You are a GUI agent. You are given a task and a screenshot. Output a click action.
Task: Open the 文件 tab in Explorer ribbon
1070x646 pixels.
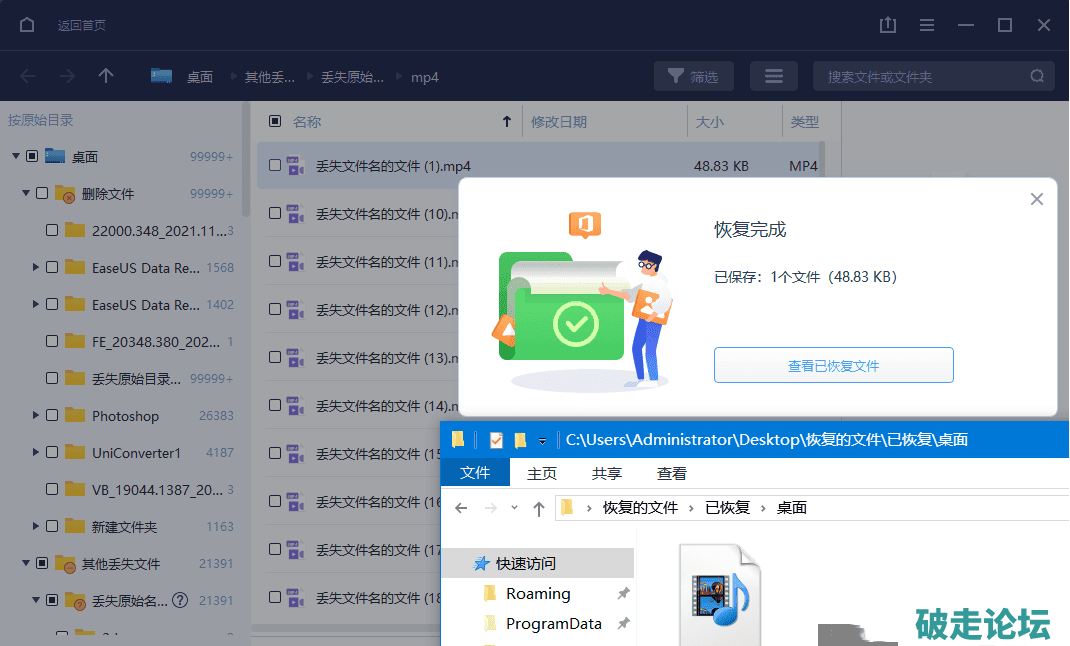tap(475, 473)
